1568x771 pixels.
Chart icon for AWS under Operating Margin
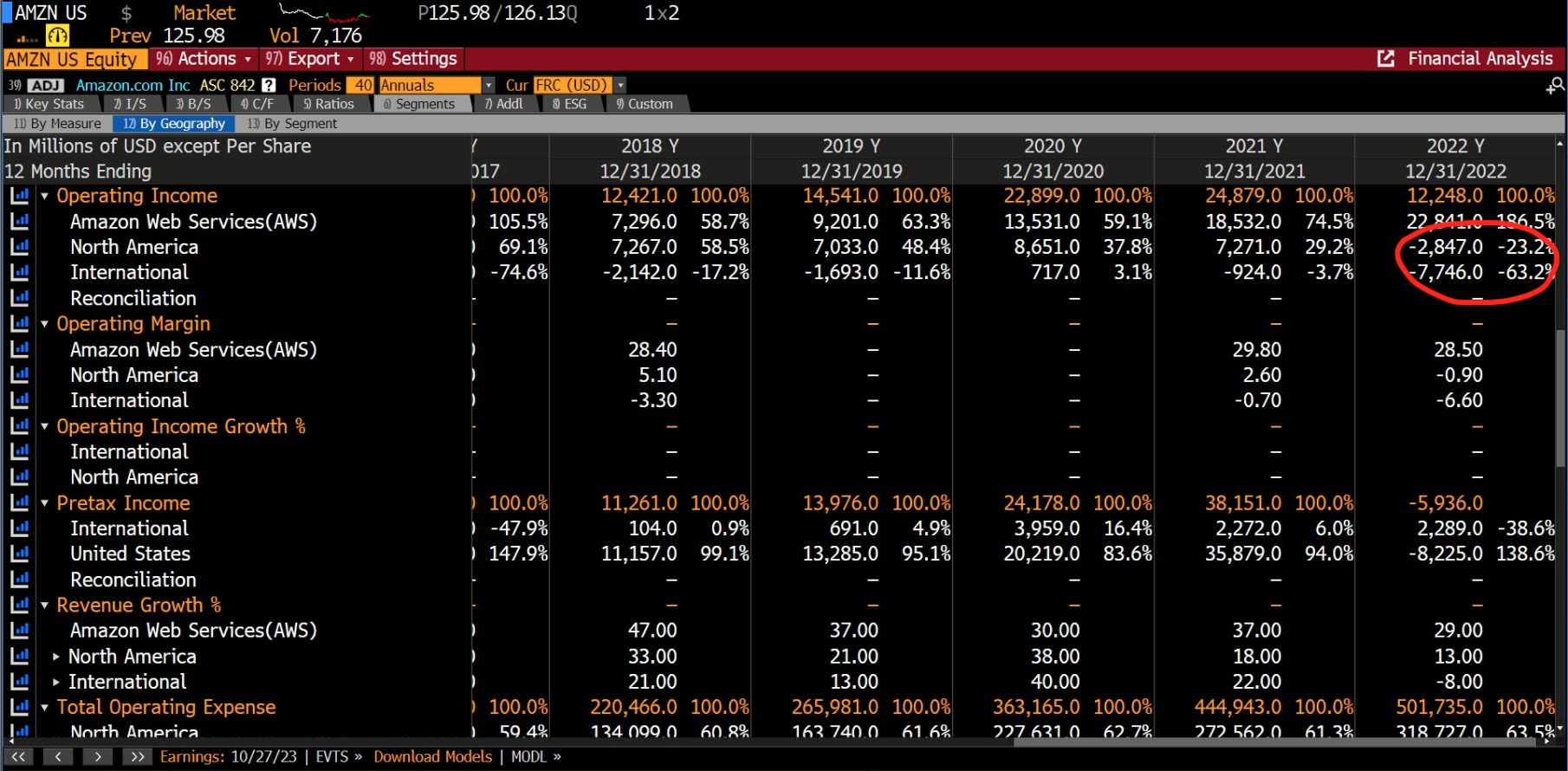coord(19,350)
